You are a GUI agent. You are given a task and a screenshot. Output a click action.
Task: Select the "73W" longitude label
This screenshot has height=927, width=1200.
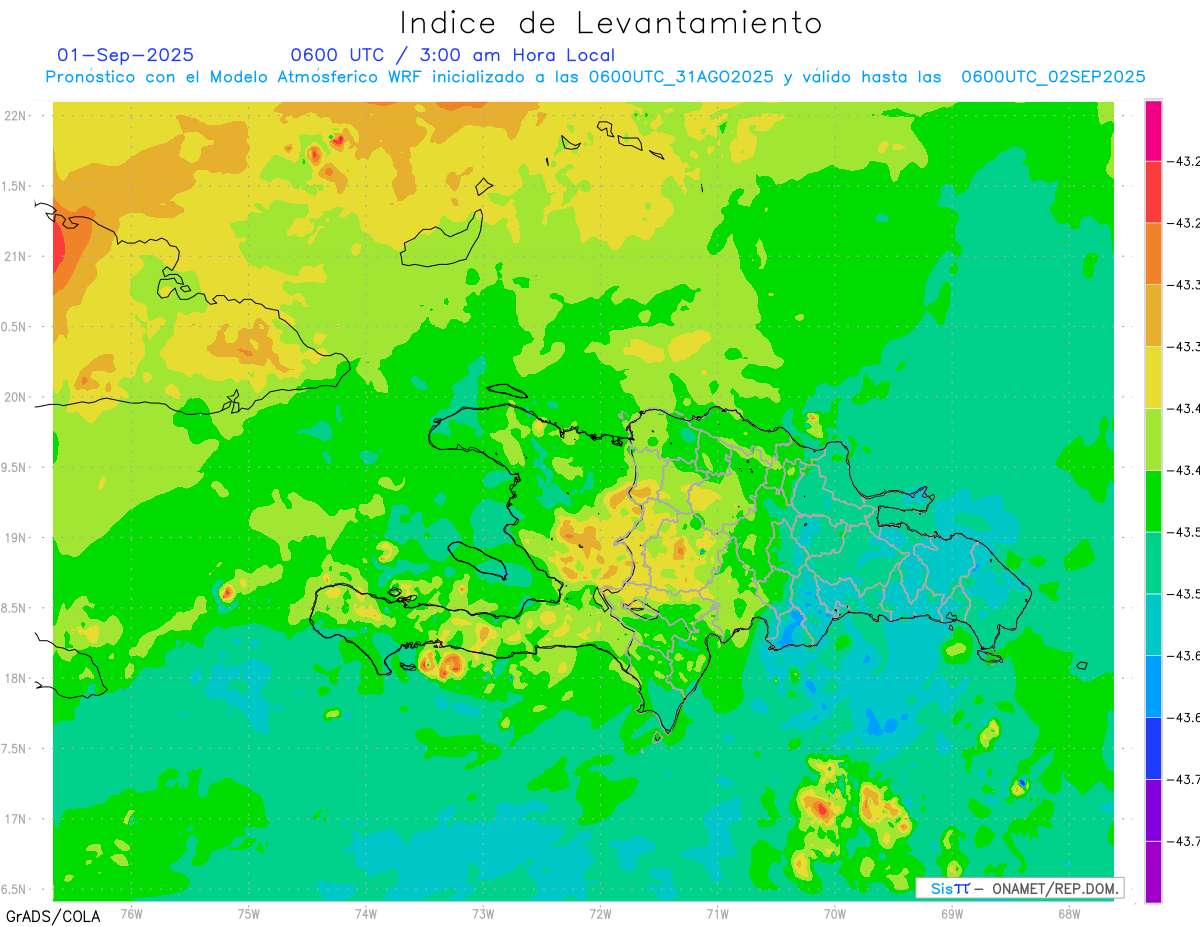(483, 913)
